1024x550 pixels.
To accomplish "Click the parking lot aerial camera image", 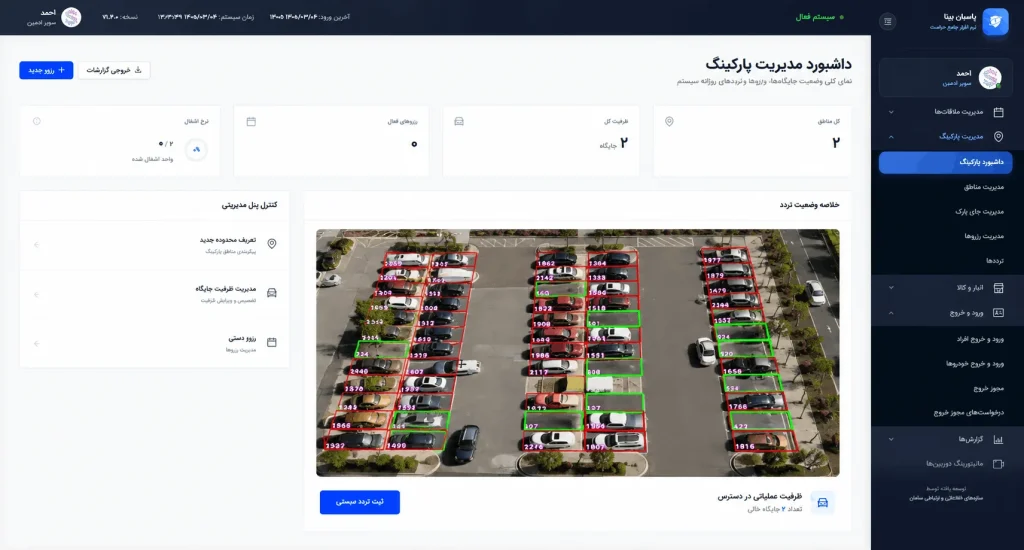I will (578, 353).
